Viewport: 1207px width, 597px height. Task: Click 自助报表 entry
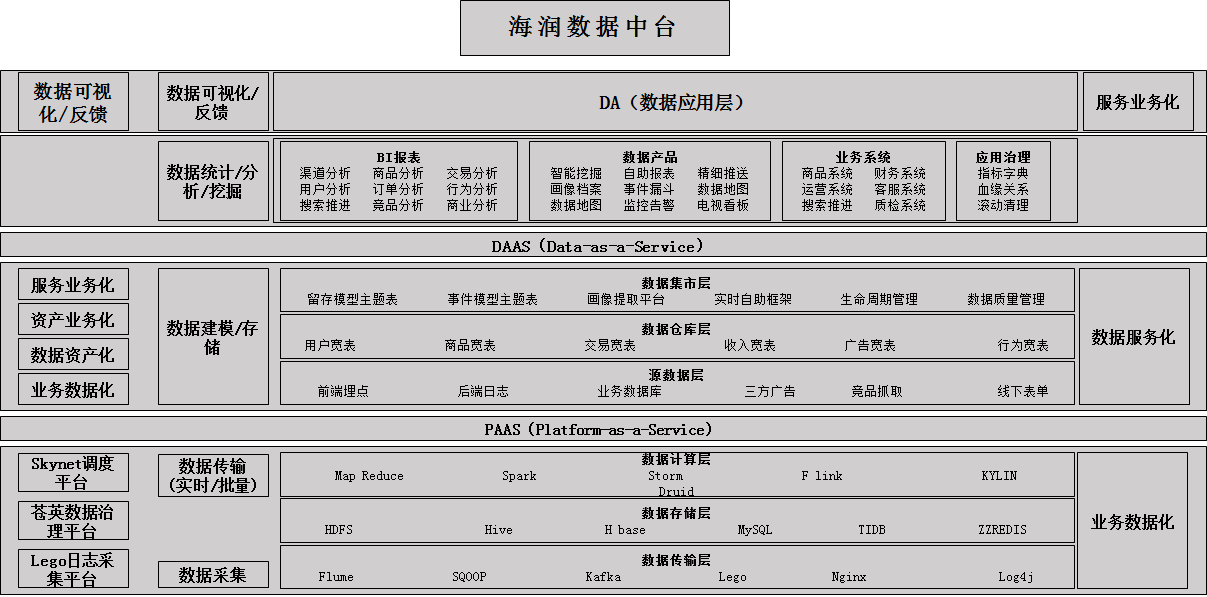649,173
